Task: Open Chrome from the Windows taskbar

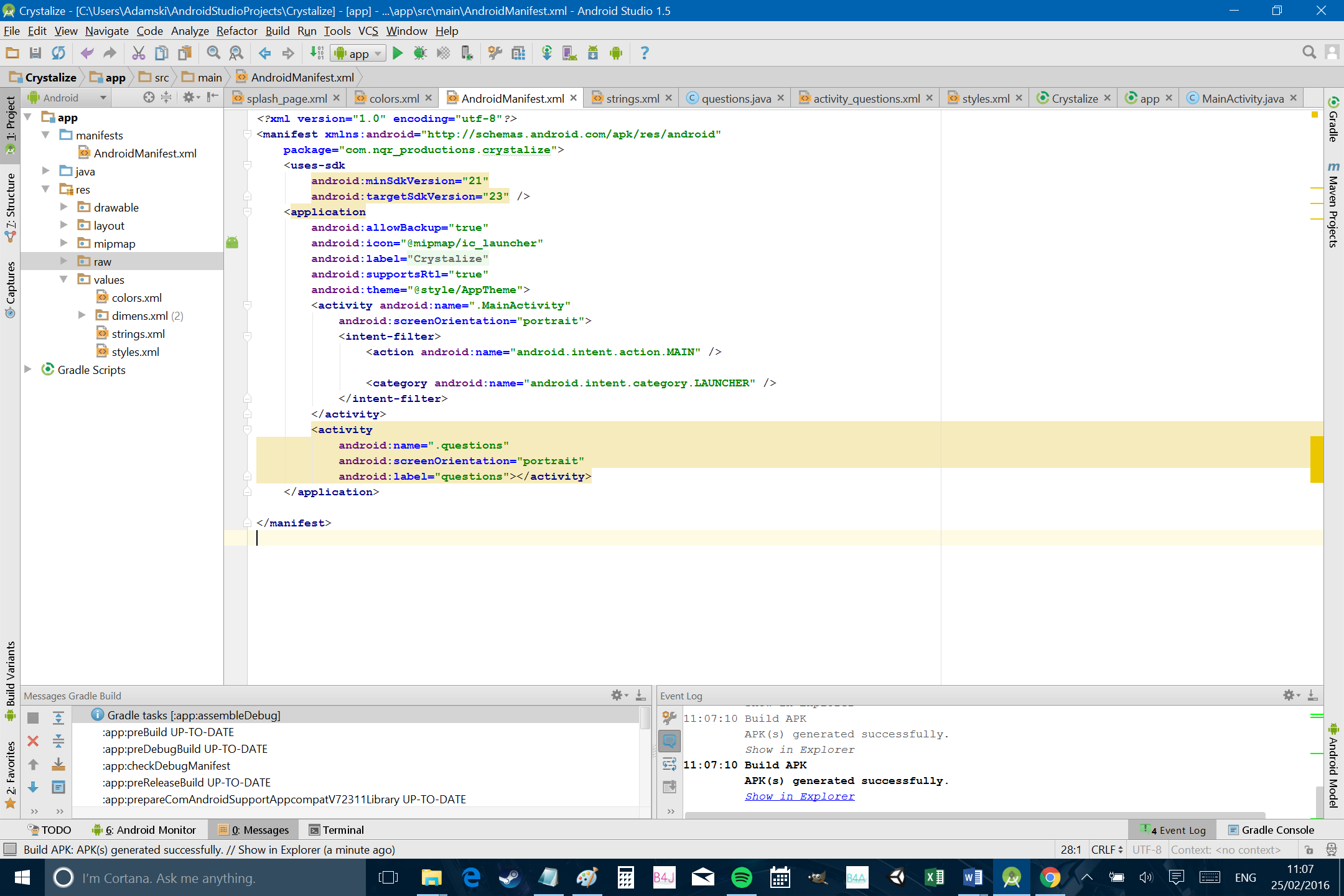Action: (1050, 877)
